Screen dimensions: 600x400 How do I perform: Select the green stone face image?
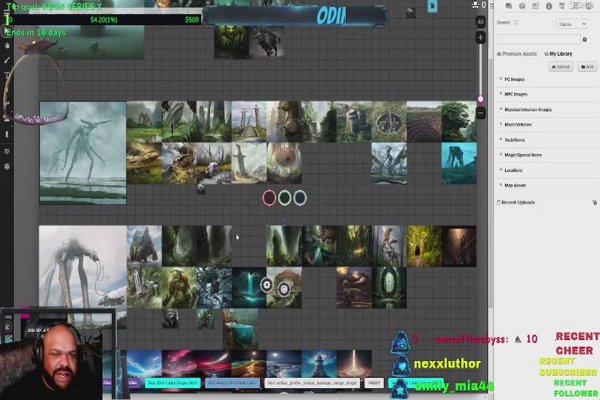click(459, 122)
